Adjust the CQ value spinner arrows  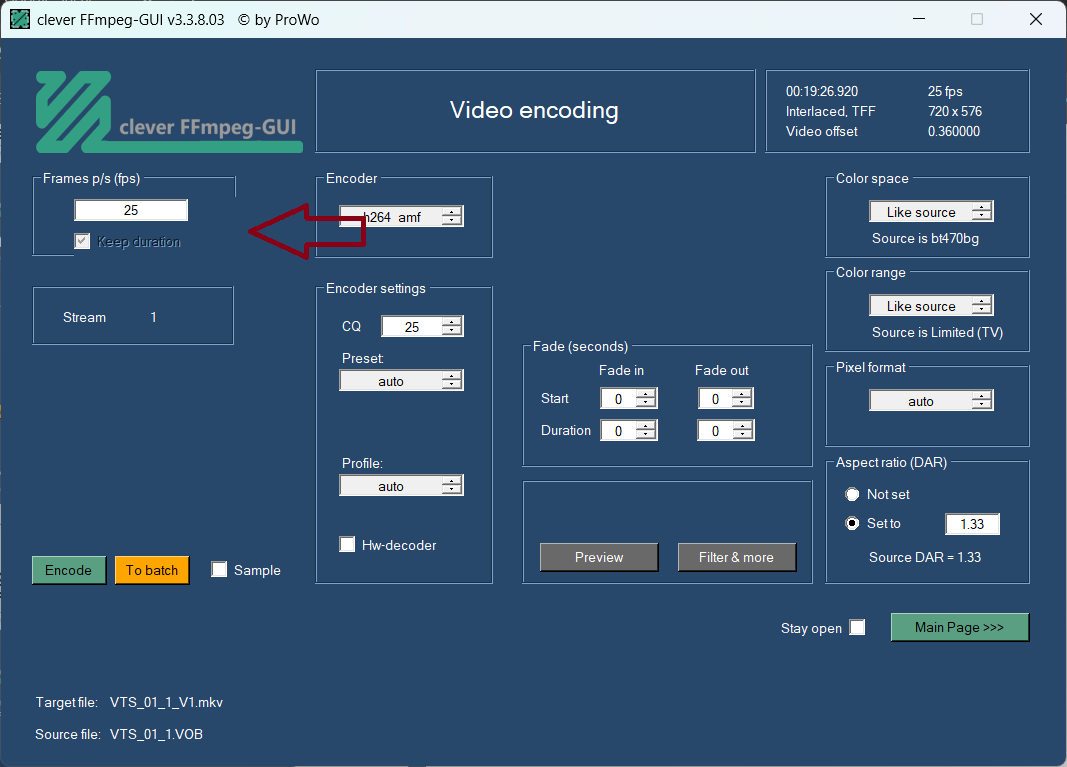click(452, 327)
